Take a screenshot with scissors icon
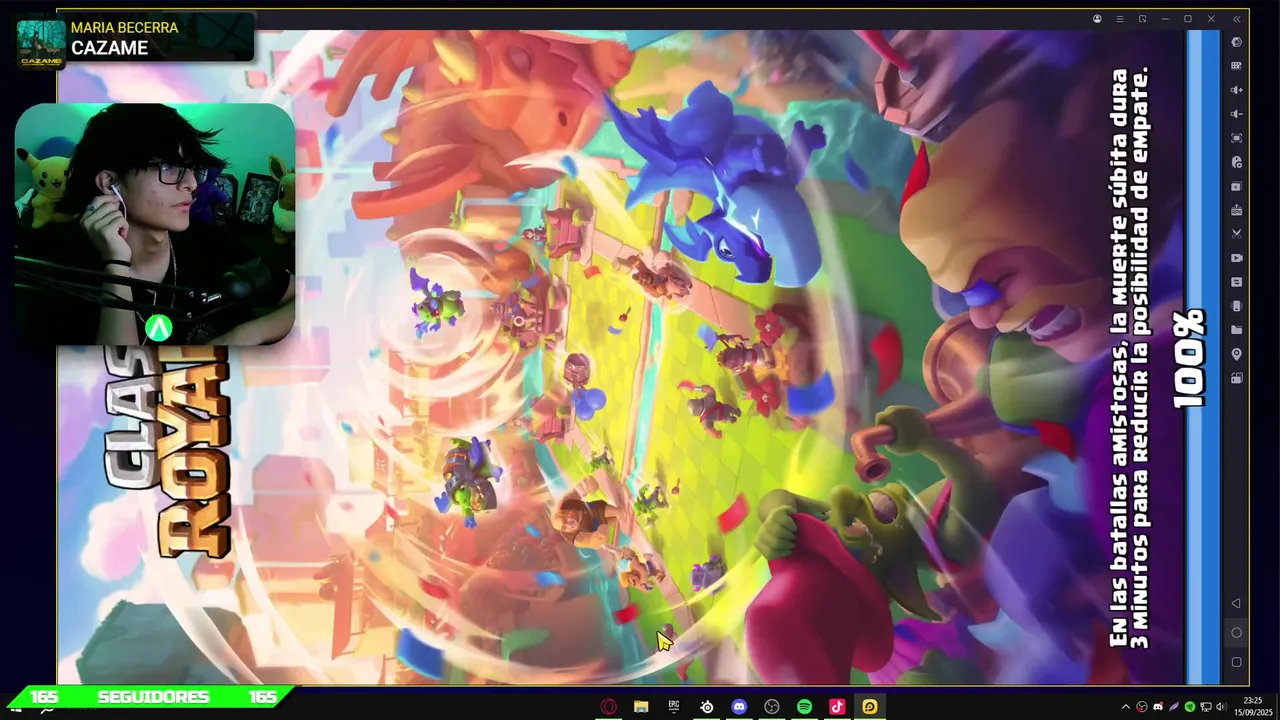The image size is (1280, 720). pyautogui.click(x=1237, y=234)
